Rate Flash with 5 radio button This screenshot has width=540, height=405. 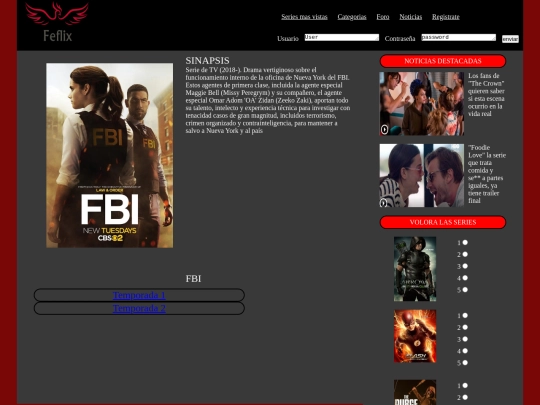pyautogui.click(x=465, y=363)
